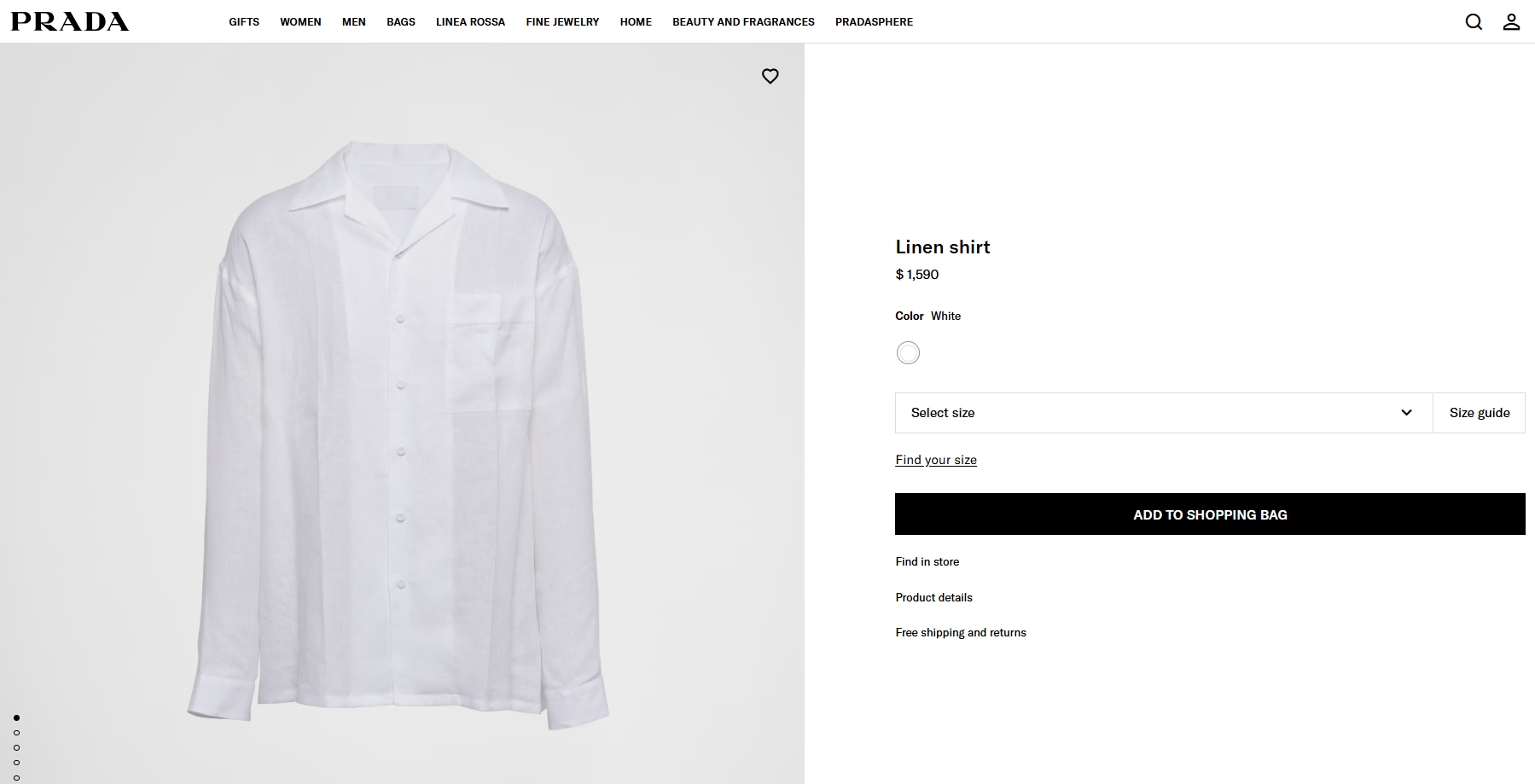This screenshot has height=784, width=1535.
Task: Open the Size guide
Action: tap(1479, 413)
